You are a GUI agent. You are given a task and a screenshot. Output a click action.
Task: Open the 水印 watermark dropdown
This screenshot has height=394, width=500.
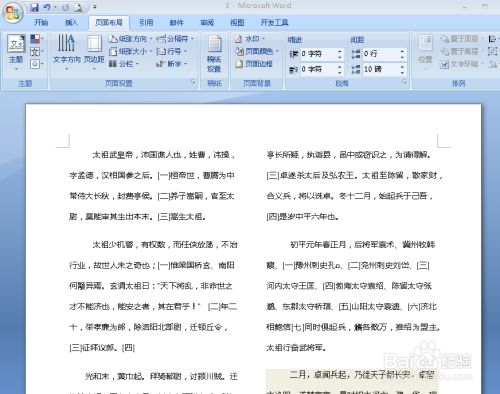coord(250,39)
